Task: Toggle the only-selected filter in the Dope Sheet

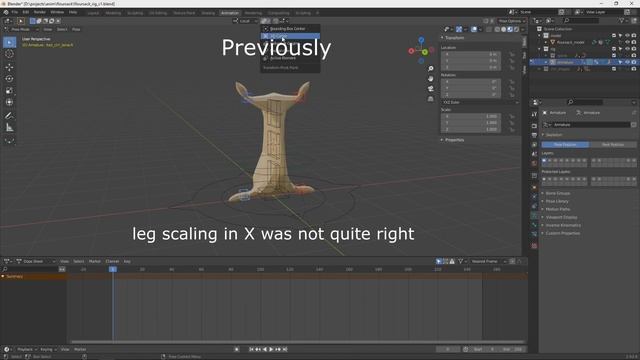Action: click(439, 261)
